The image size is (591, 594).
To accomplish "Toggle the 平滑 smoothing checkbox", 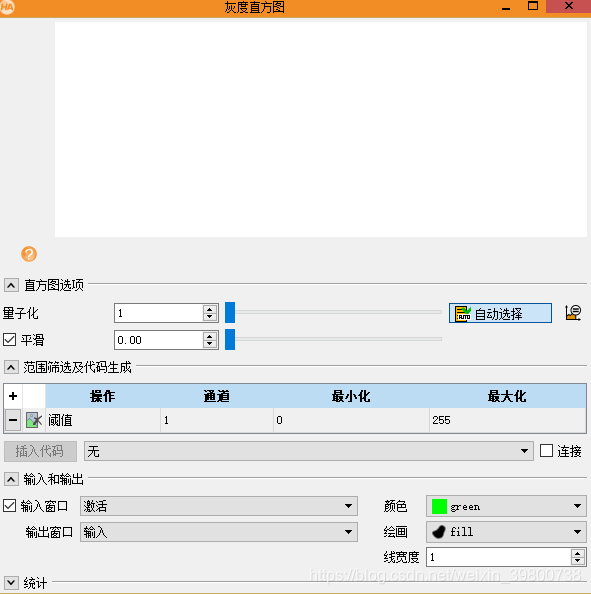I will [9, 339].
